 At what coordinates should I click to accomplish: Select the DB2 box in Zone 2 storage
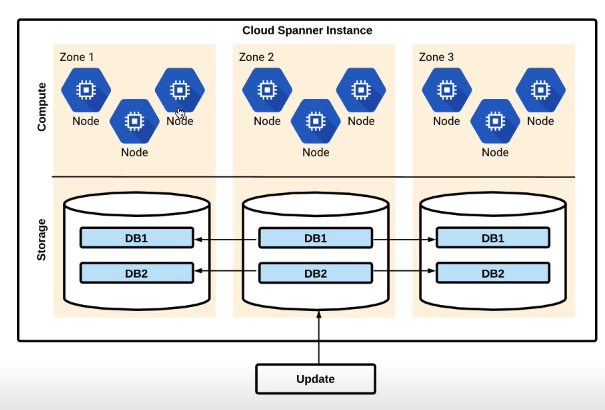[x=316, y=273]
